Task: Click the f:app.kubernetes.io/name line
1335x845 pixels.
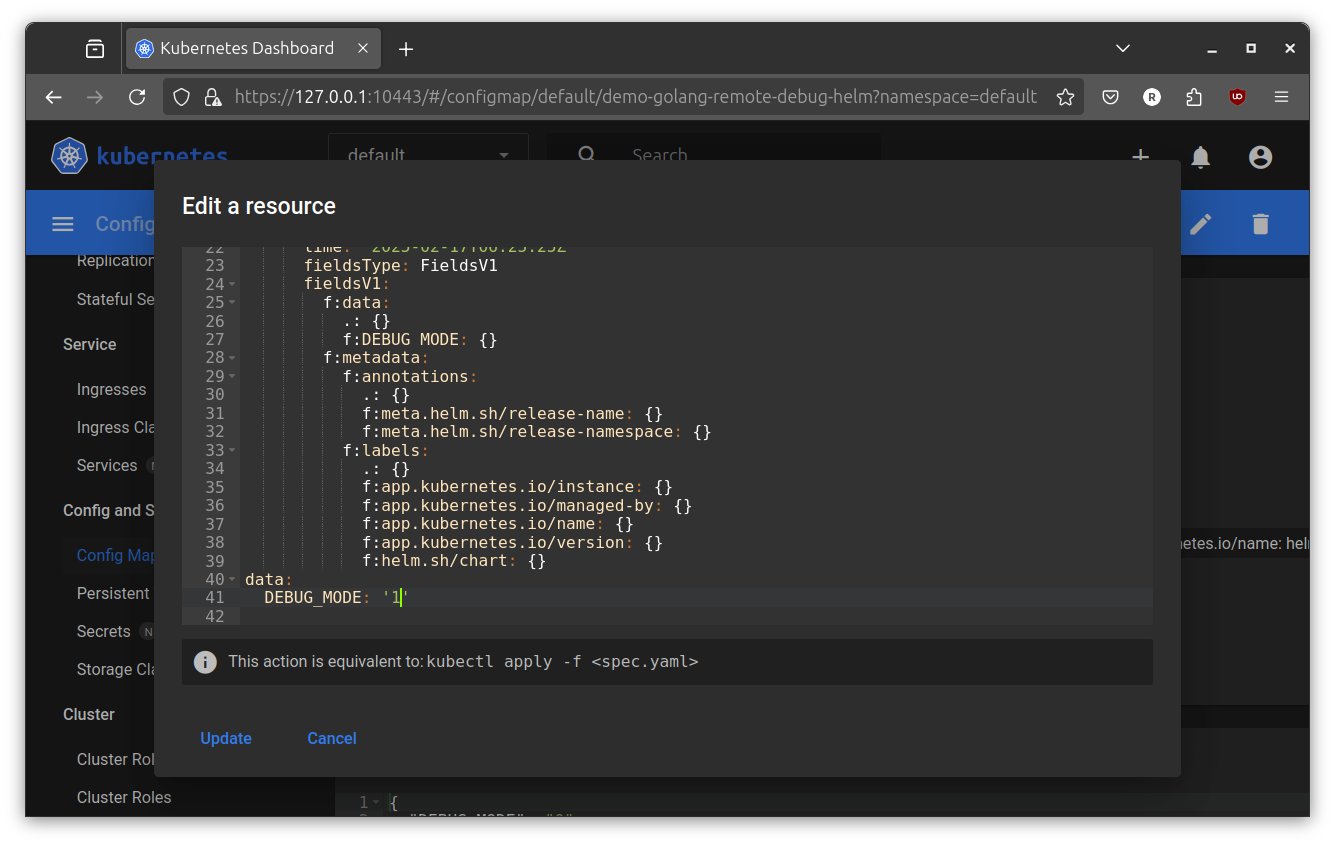Action: click(498, 524)
